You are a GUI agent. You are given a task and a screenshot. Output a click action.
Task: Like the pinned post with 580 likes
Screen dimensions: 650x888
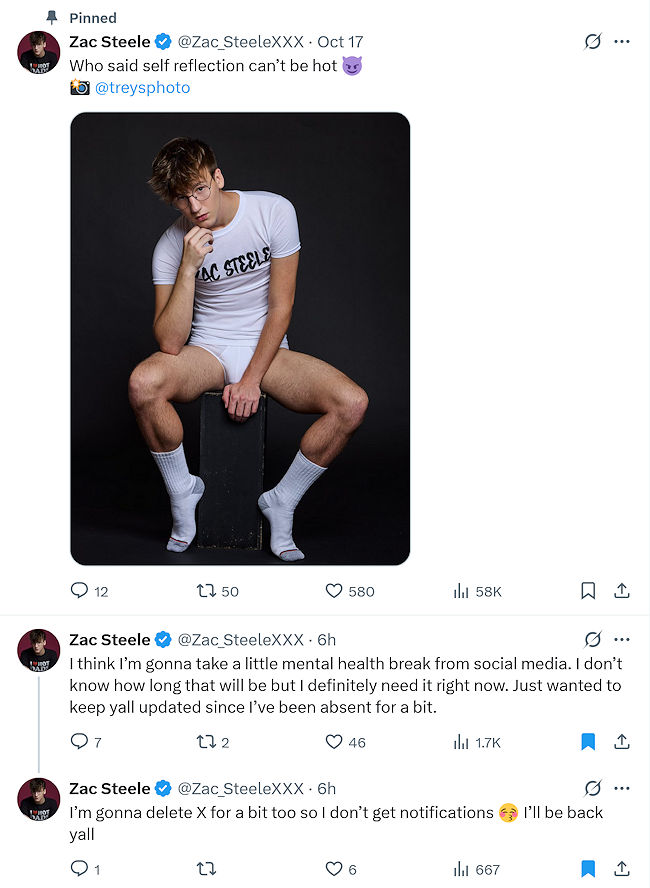[335, 591]
